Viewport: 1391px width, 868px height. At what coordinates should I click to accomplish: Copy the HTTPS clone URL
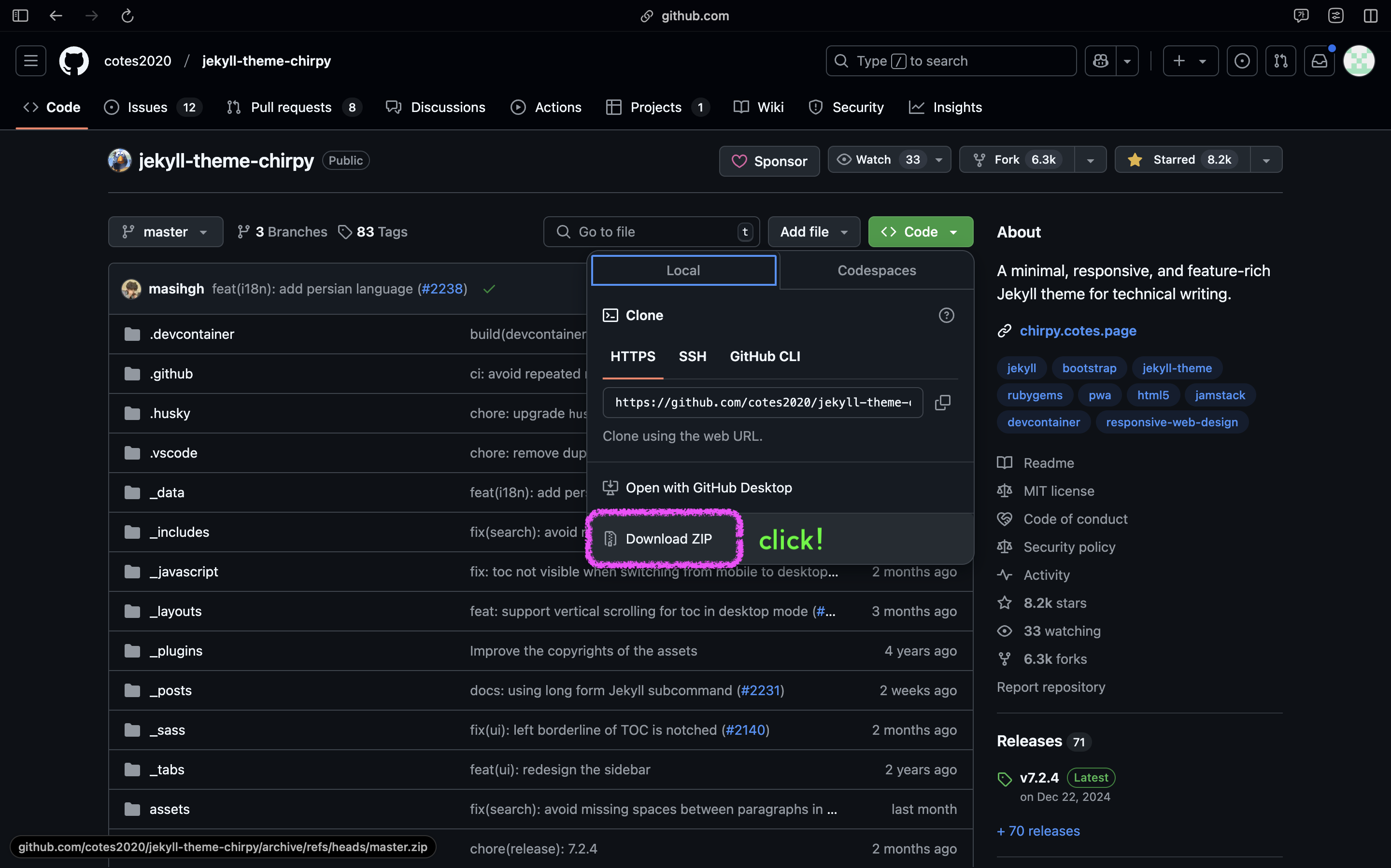pos(942,403)
